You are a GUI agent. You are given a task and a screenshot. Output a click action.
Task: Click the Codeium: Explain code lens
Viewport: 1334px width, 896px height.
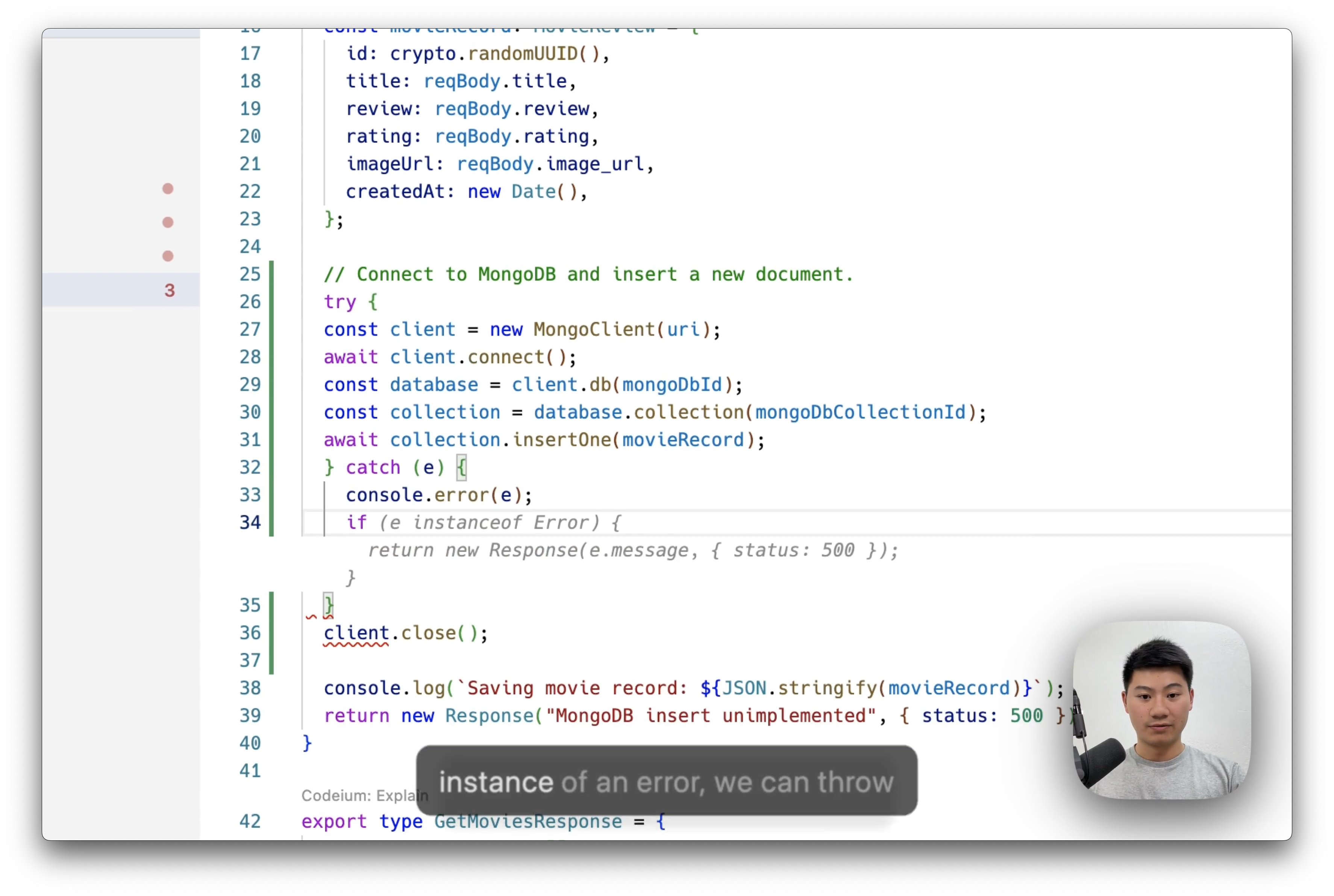click(x=365, y=795)
